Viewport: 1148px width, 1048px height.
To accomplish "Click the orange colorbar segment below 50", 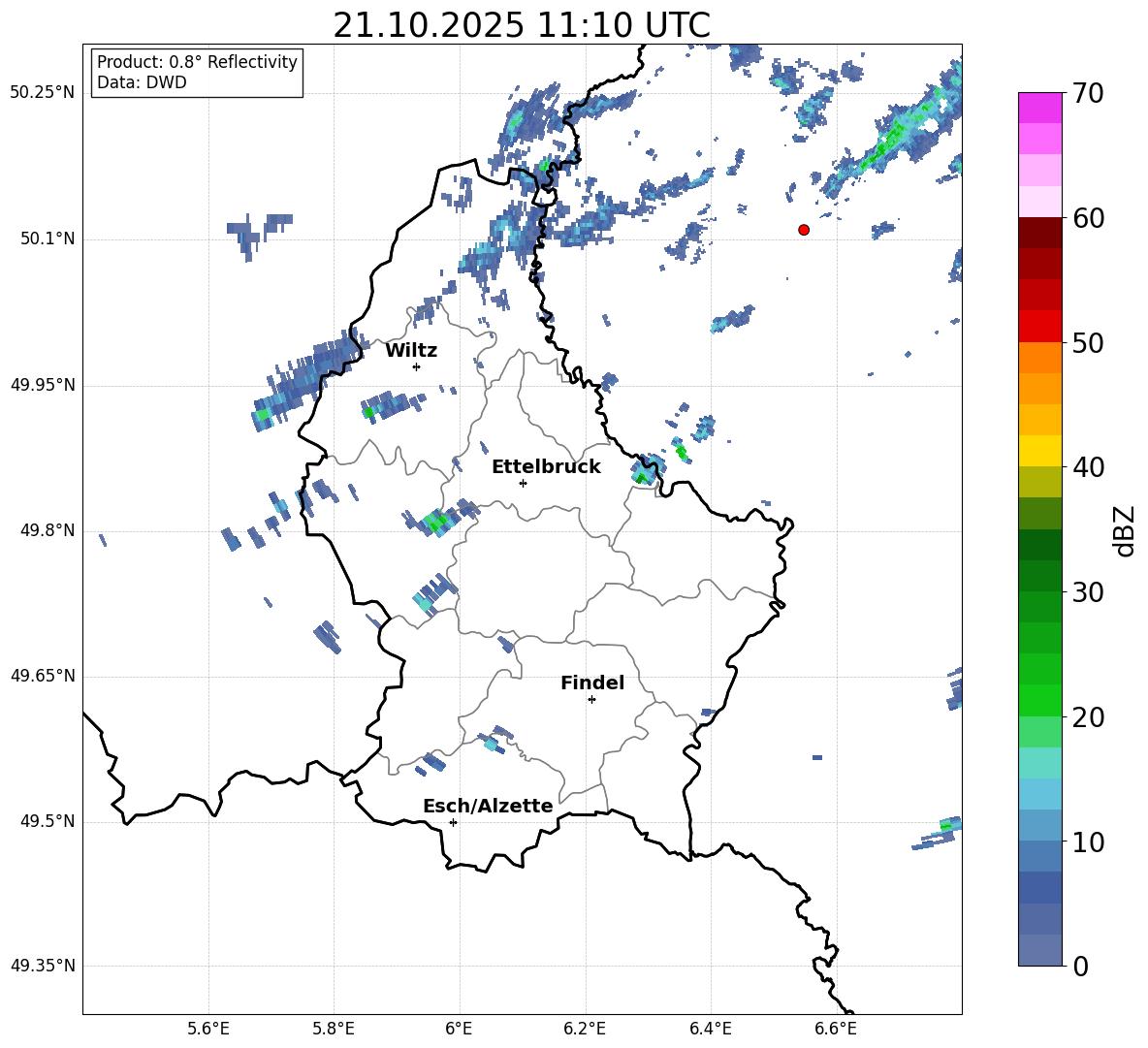I will pyautogui.click(x=1039, y=358).
